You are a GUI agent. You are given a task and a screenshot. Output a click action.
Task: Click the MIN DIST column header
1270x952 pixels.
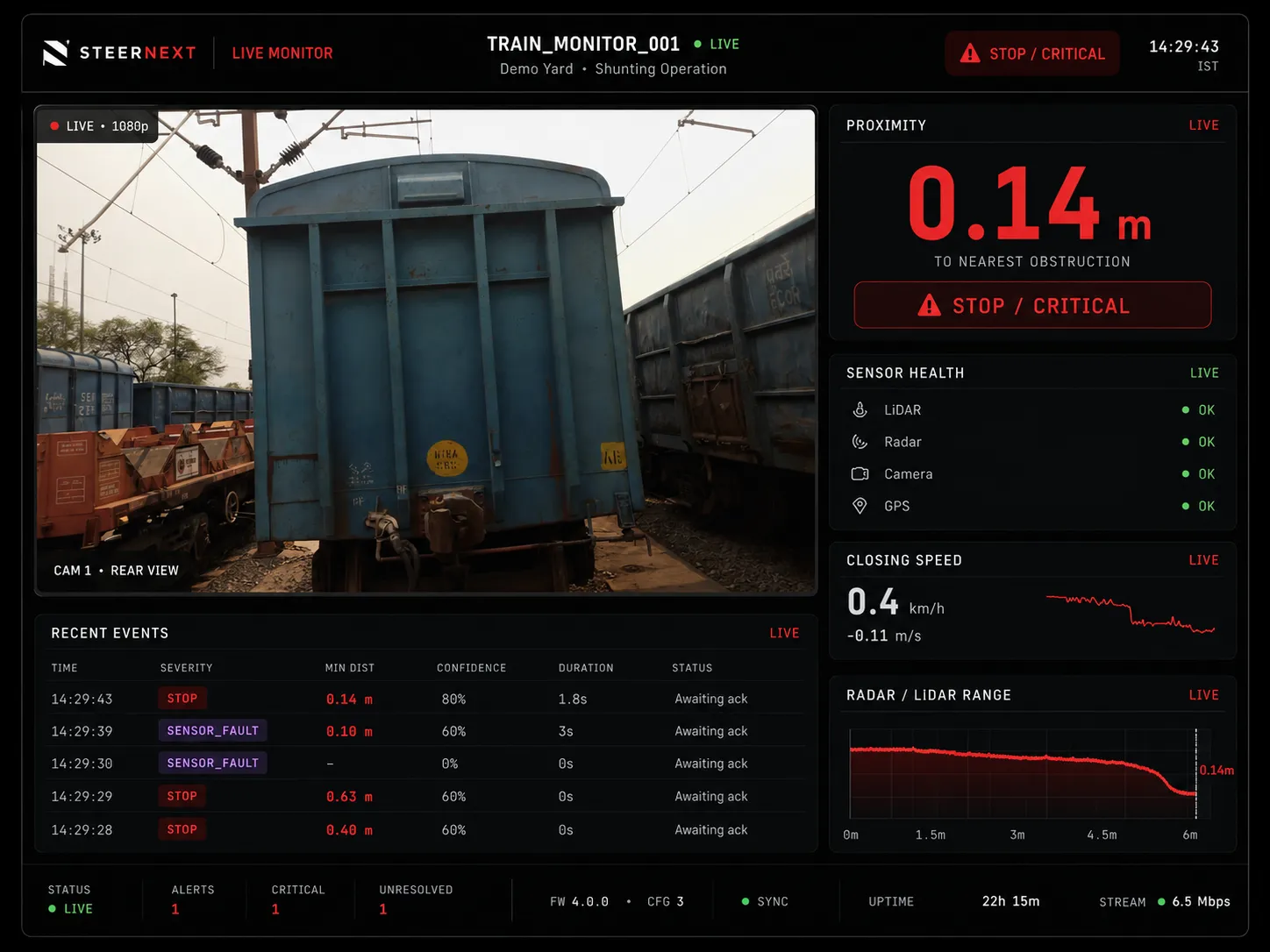350,668
